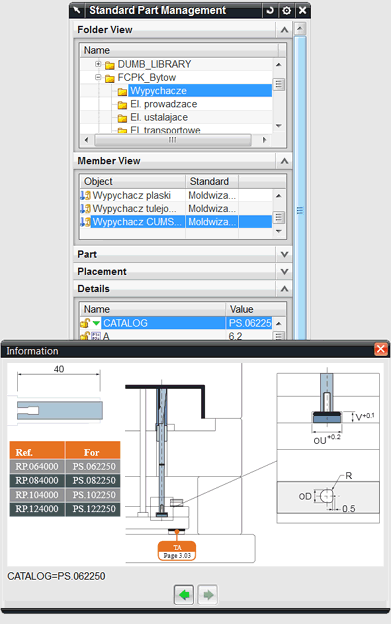The width and height of the screenshot is (391, 624).
Task: Click the Wypychacz plaski object icon
Action: [86, 195]
